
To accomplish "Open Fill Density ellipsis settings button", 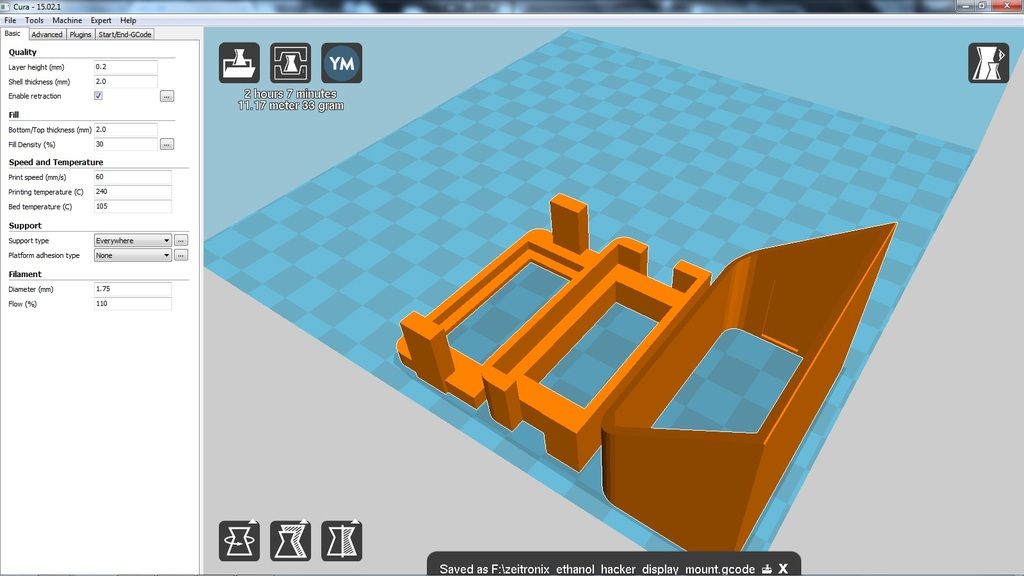I will click(167, 144).
